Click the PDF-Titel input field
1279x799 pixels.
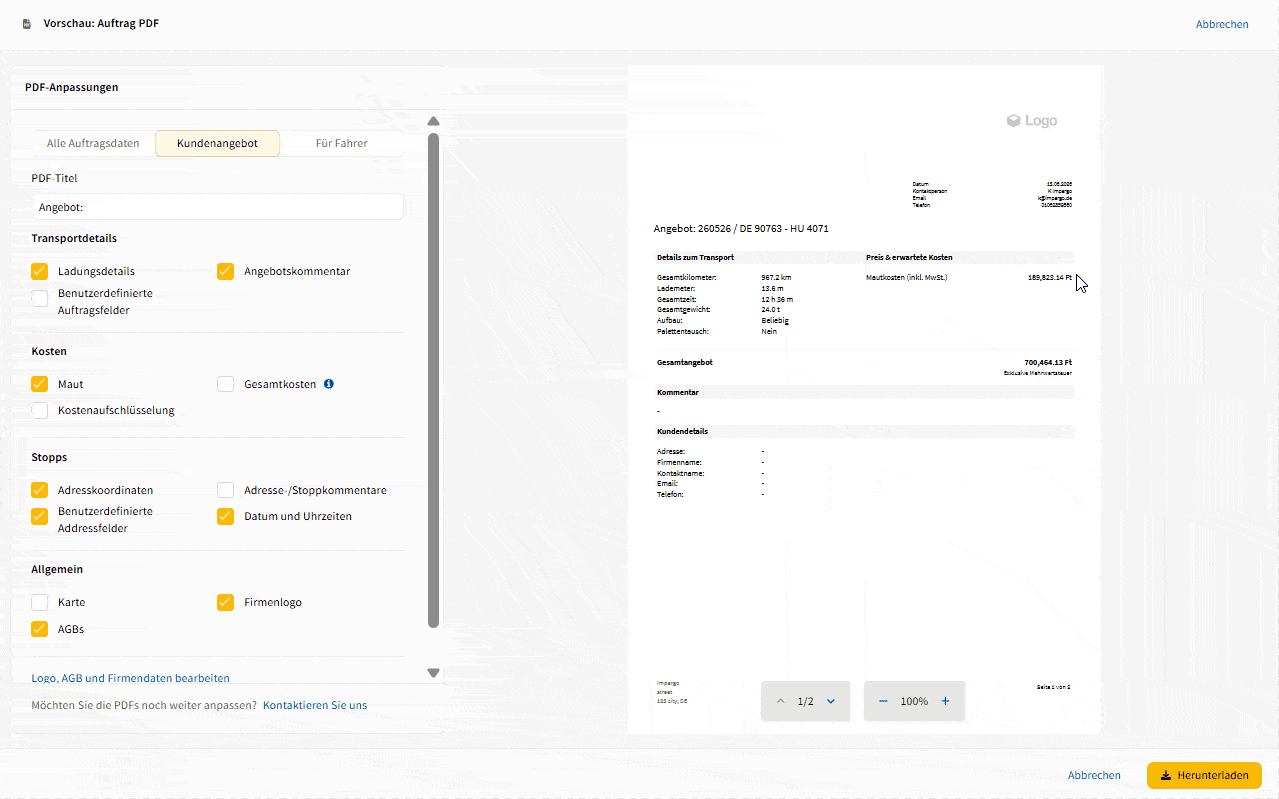(217, 207)
